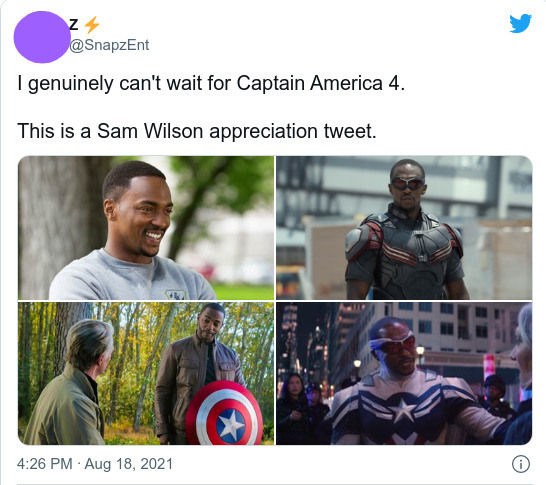Click the man in the brown leather jacket
This screenshot has width=546, height=485.
[199, 373]
